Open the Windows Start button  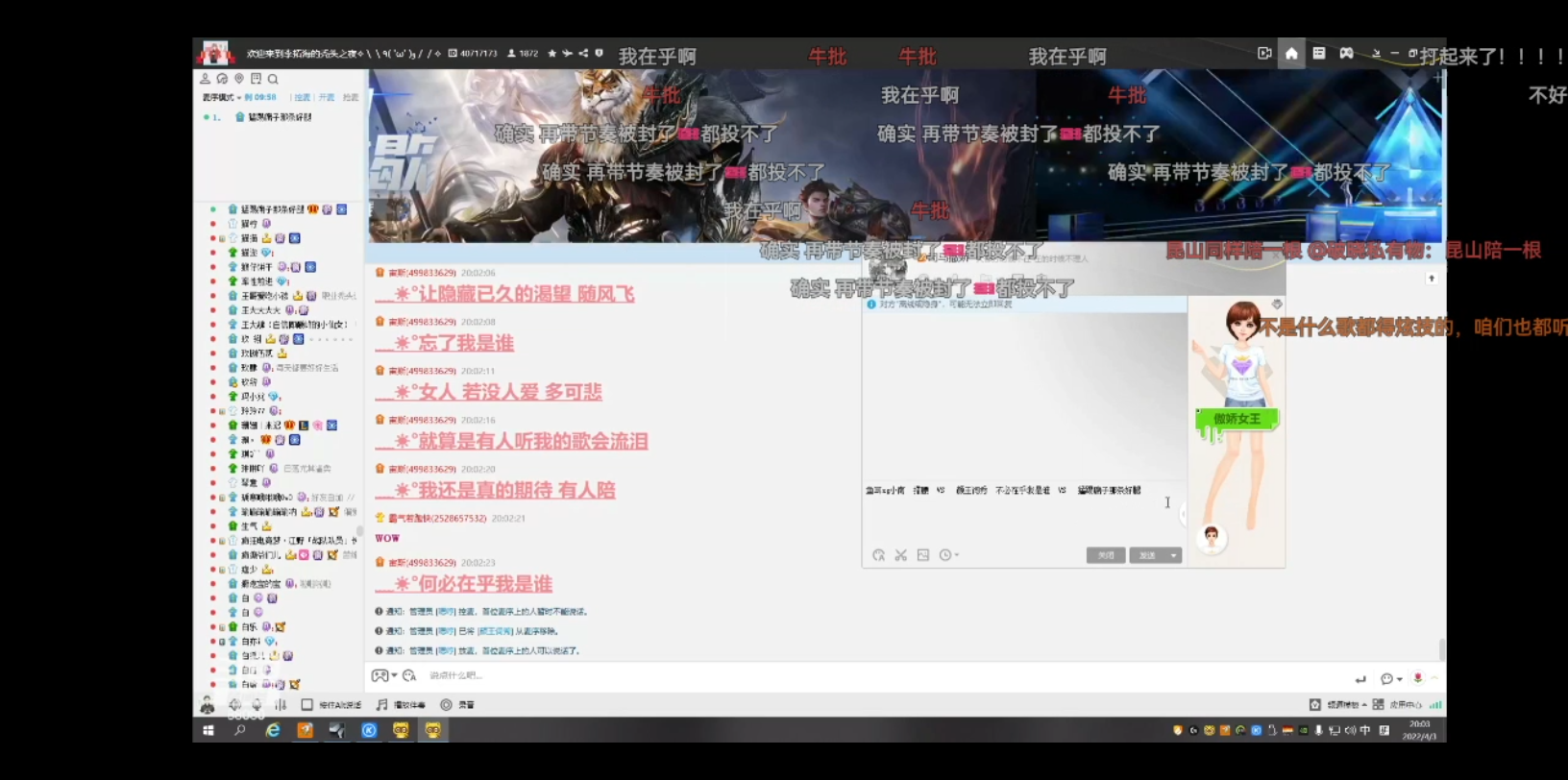coord(208,730)
